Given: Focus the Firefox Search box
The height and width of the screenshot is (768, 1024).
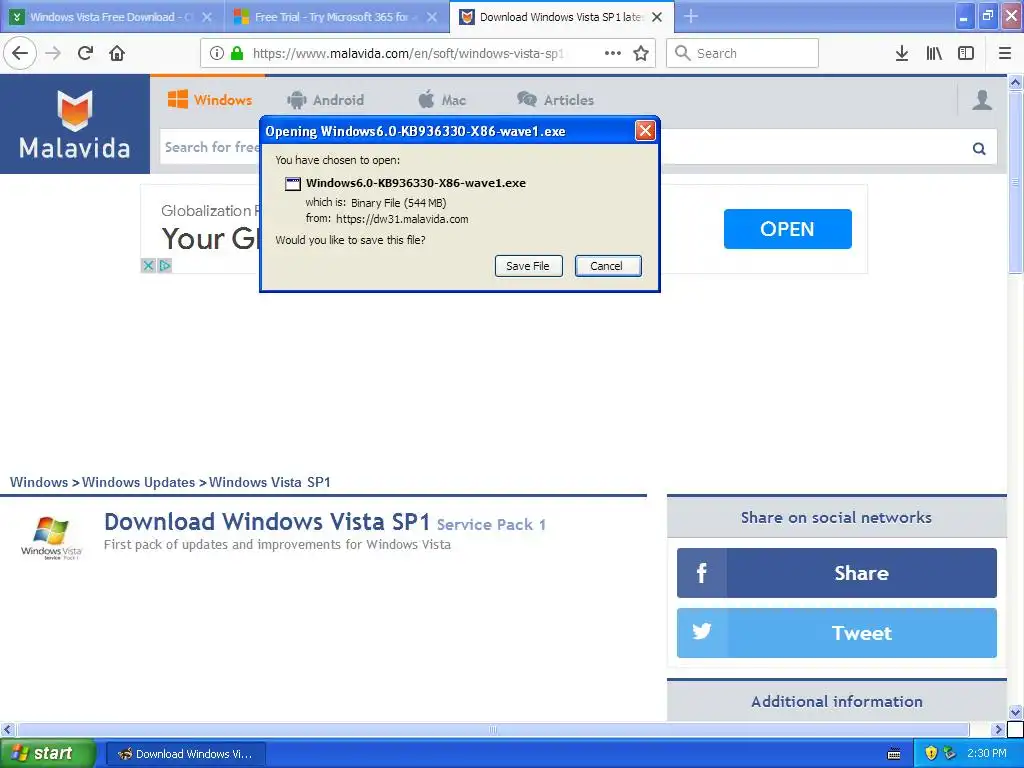Looking at the screenshot, I should point(743,53).
